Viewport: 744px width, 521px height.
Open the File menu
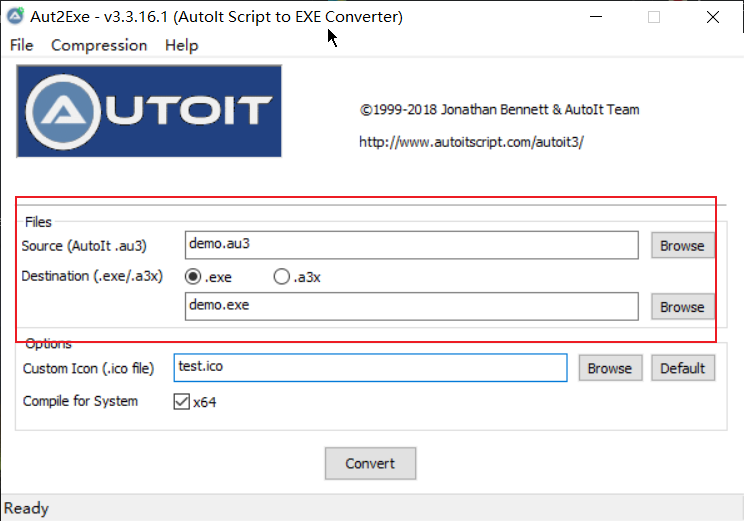coord(22,45)
